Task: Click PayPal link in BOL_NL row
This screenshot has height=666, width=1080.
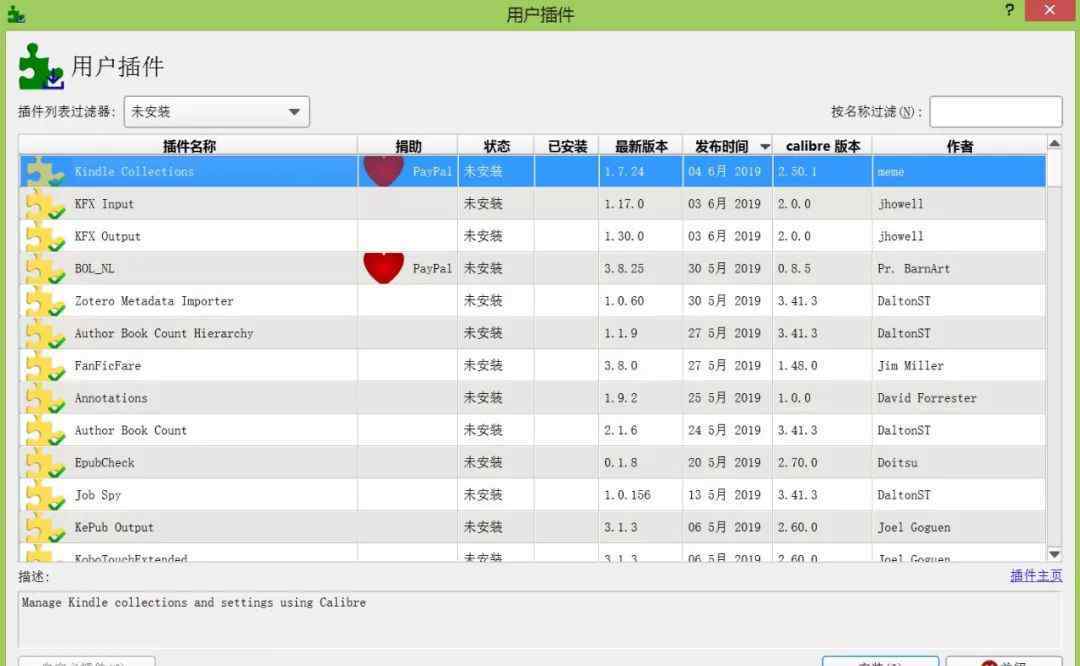Action: [432, 269]
